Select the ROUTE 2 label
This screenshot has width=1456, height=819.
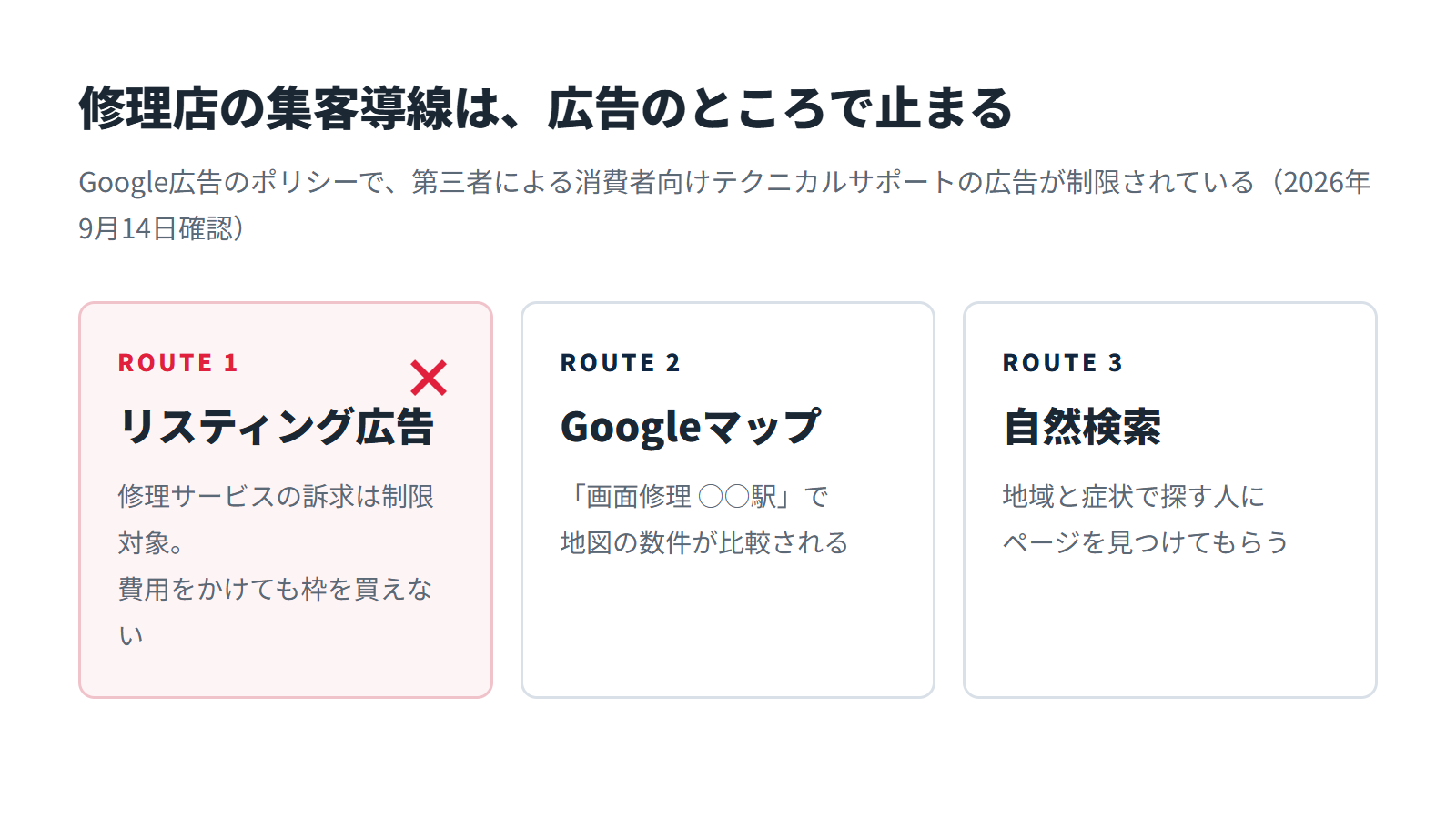click(621, 363)
